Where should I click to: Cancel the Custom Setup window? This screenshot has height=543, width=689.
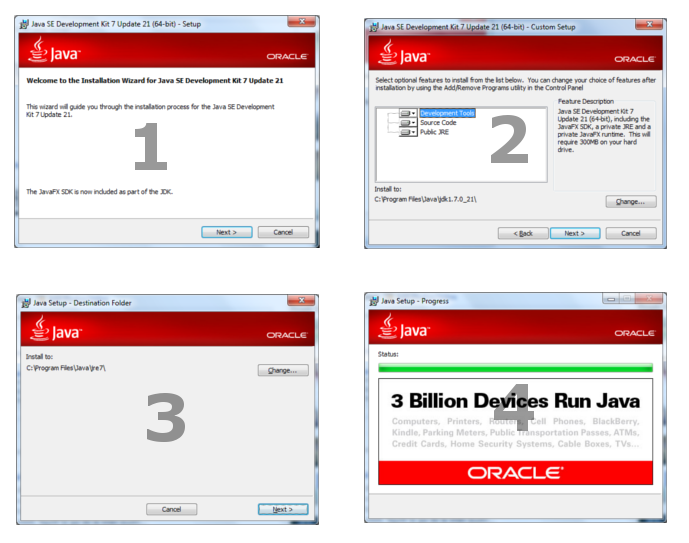(x=631, y=233)
